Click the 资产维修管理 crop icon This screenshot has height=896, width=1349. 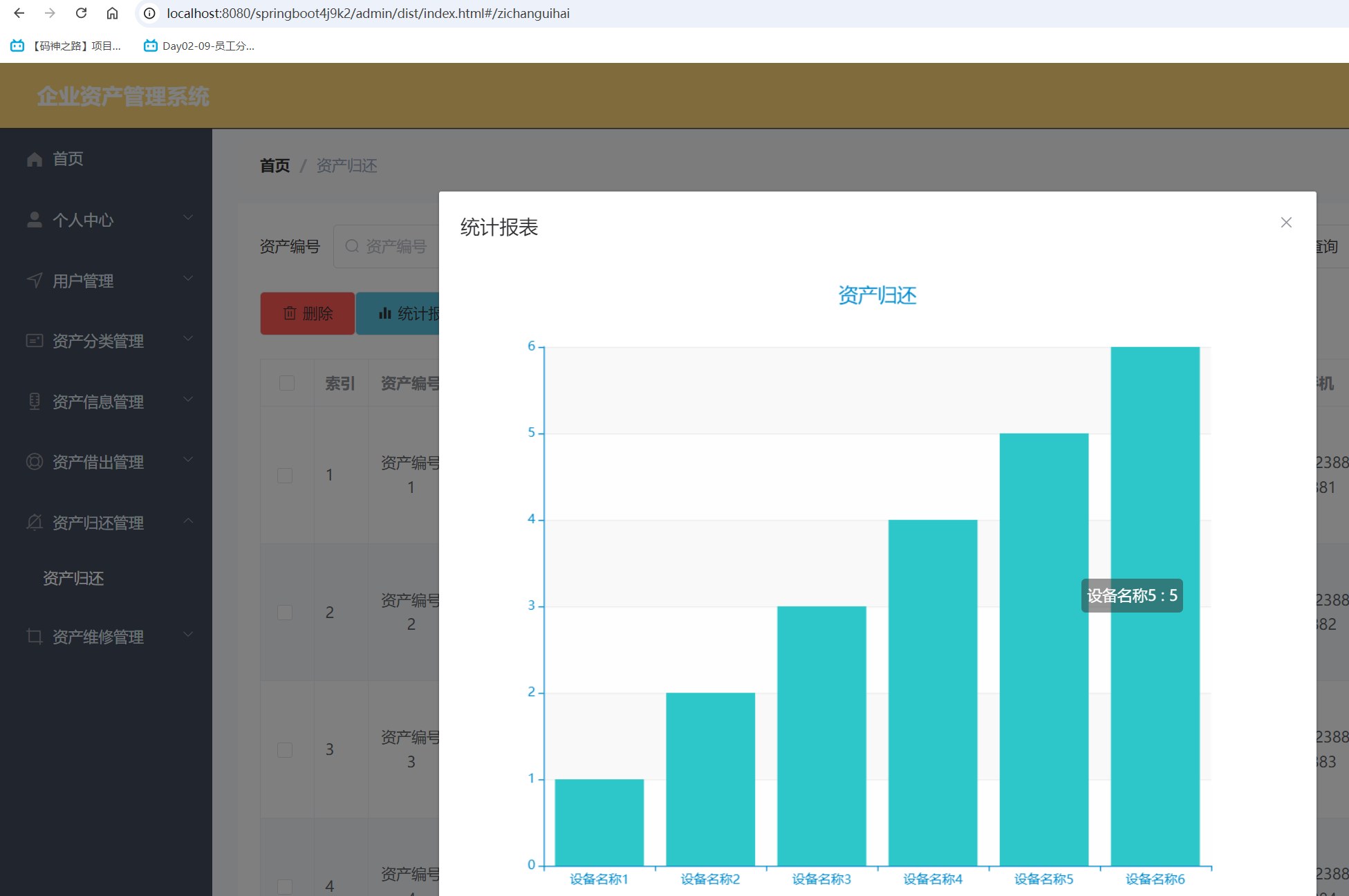(x=35, y=636)
